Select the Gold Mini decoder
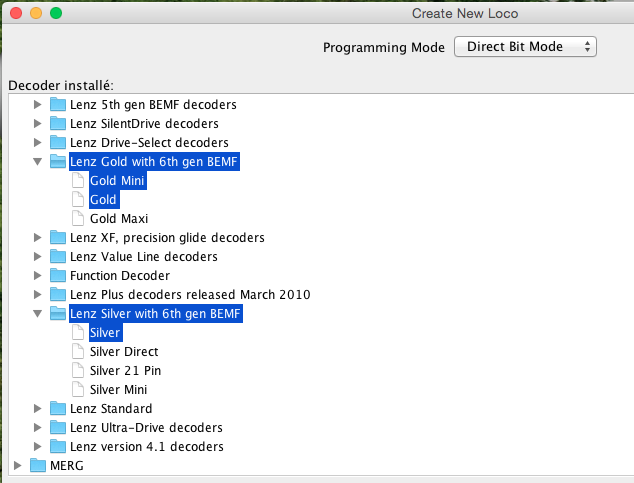This screenshot has width=634, height=483. coord(117,181)
